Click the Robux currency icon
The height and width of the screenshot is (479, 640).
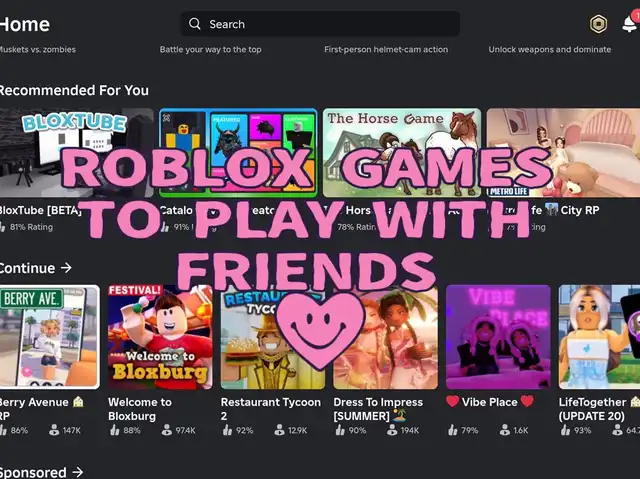pyautogui.click(x=598, y=24)
